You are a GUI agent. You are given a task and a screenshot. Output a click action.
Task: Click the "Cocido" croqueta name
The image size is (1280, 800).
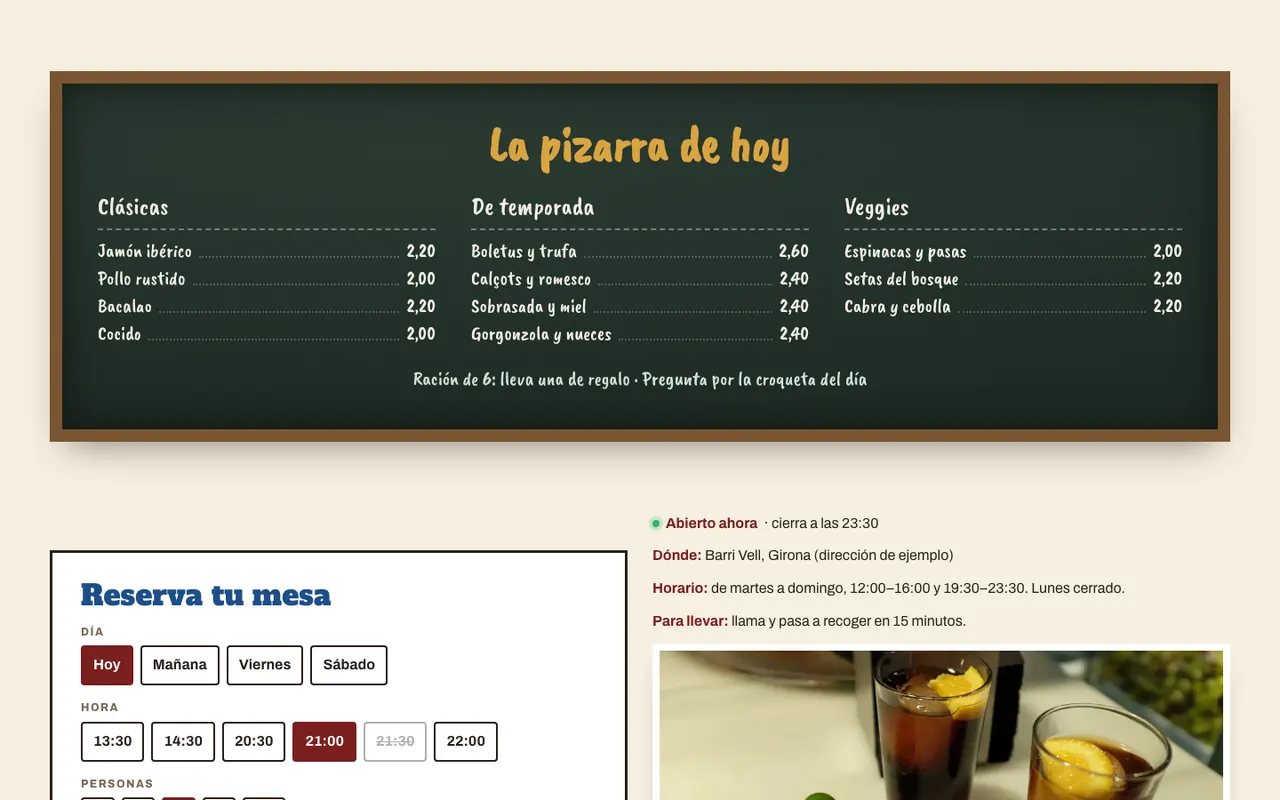(120, 334)
